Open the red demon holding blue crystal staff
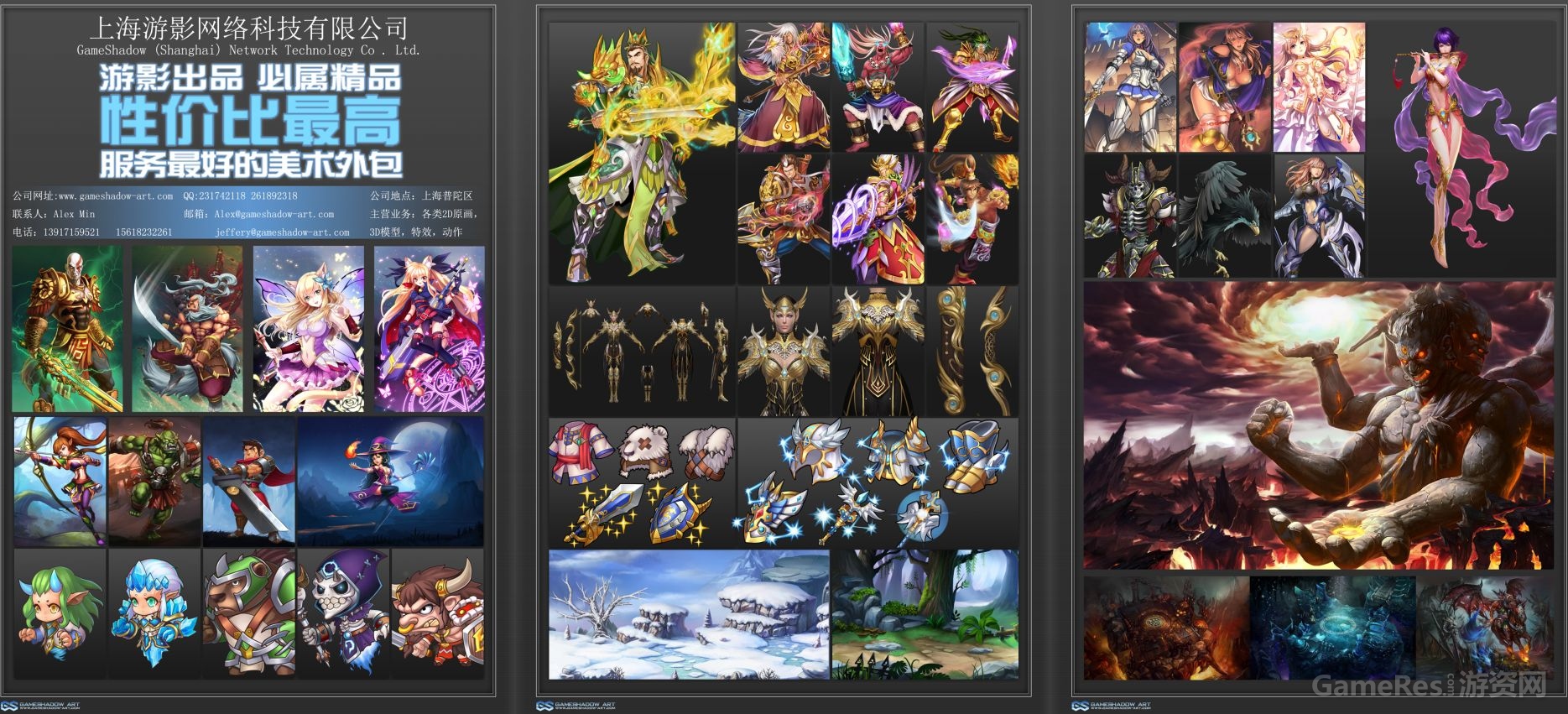The image size is (1568, 714). [878, 86]
